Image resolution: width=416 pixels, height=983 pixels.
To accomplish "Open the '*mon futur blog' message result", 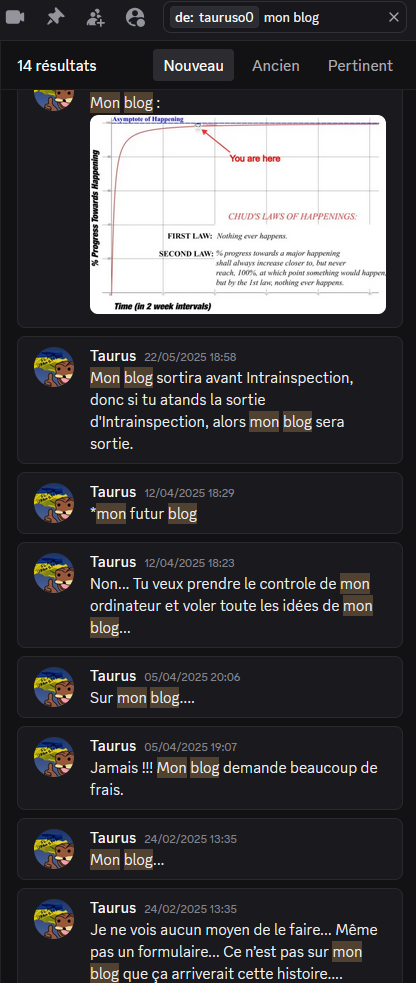I will [210, 503].
